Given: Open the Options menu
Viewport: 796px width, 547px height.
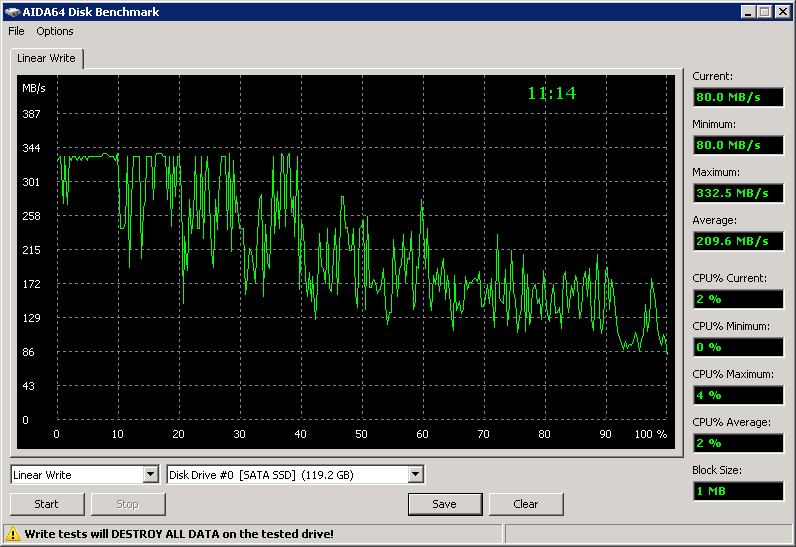Looking at the screenshot, I should (55, 31).
